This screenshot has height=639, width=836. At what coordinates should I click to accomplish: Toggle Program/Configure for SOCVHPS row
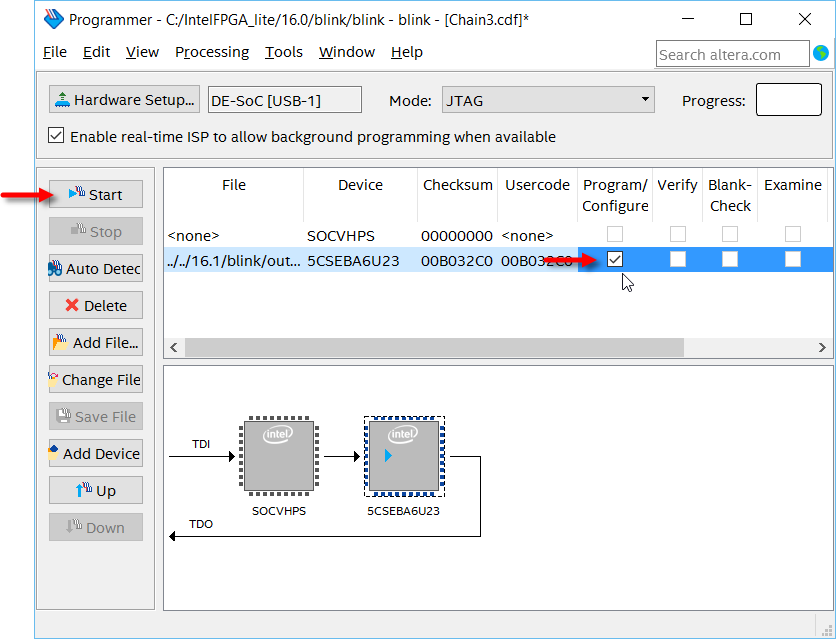coord(615,234)
